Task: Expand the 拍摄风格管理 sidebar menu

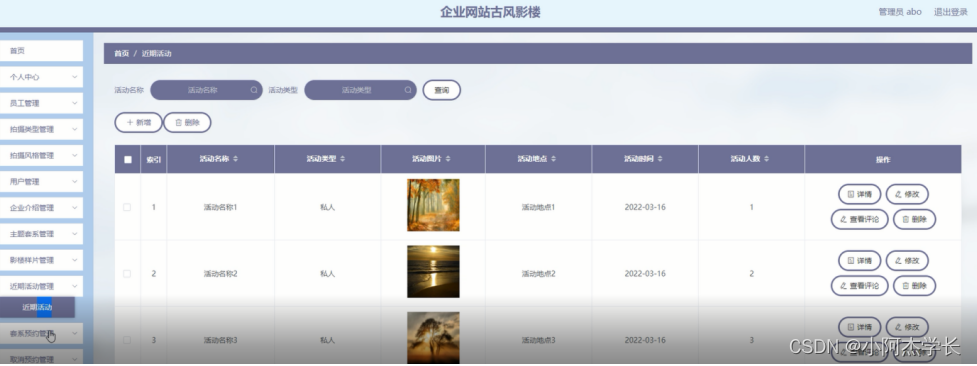Action: click(42, 156)
